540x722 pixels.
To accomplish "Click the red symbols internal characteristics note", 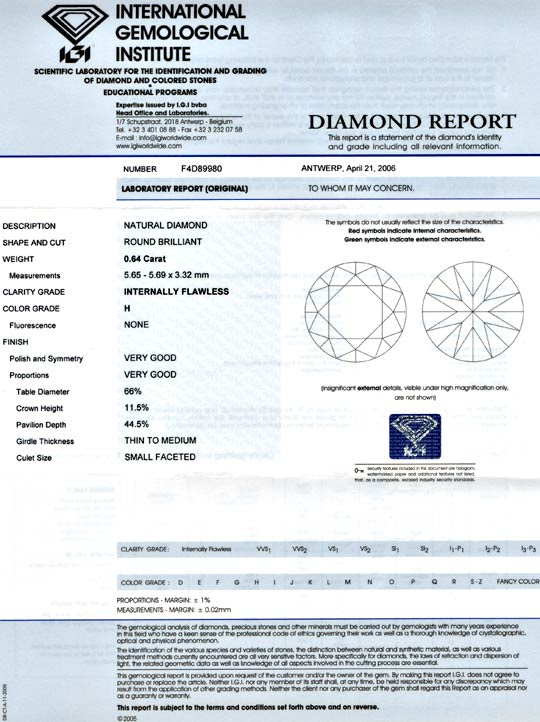I will (415, 231).
